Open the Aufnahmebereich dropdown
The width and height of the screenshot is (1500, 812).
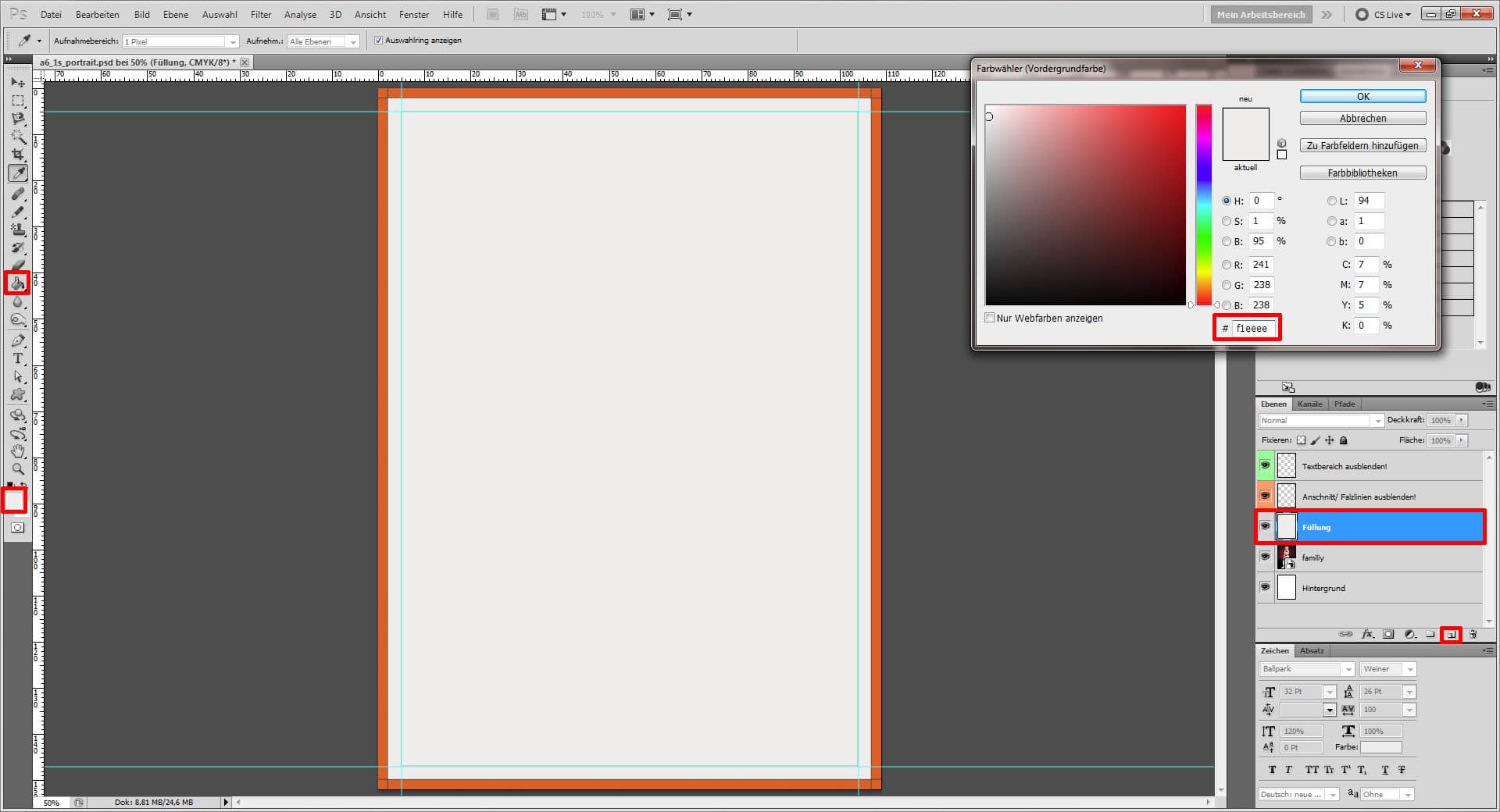[x=233, y=41]
